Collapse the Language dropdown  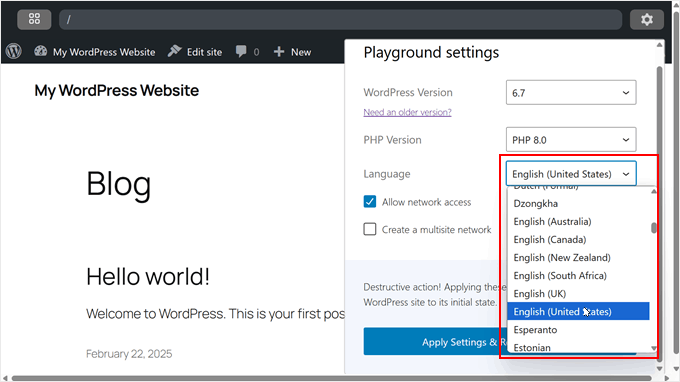[x=571, y=173]
